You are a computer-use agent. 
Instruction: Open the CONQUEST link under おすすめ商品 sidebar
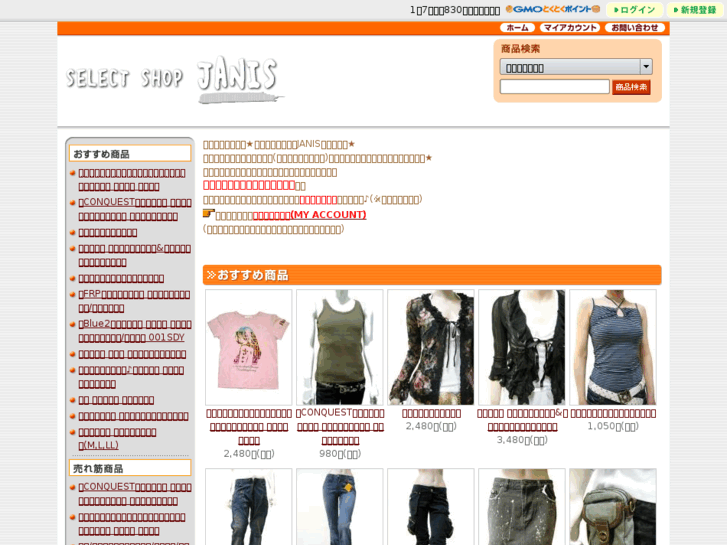135,209
